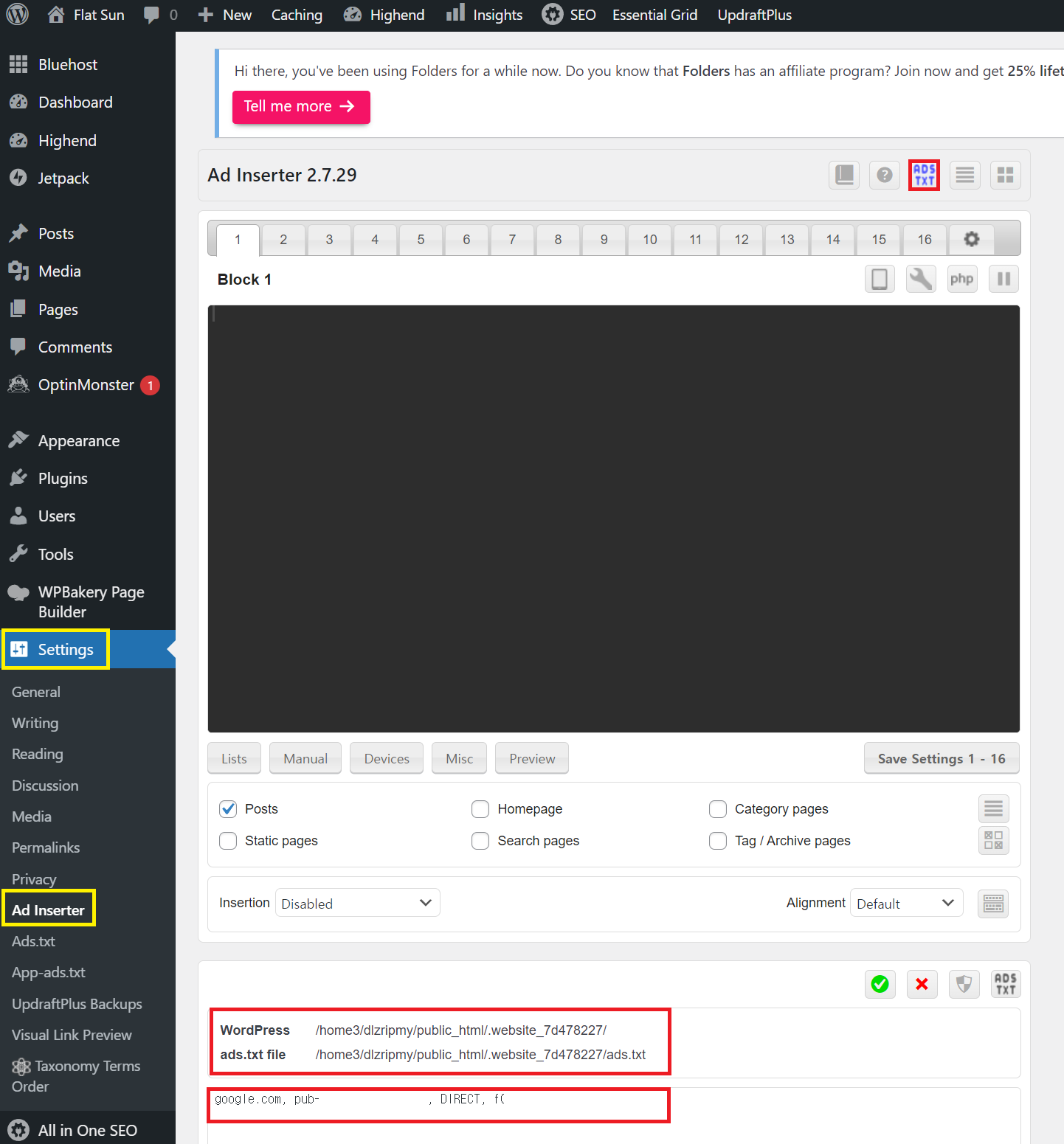Enable the Category pages checkbox
The width and height of the screenshot is (1064, 1144).
click(x=718, y=809)
